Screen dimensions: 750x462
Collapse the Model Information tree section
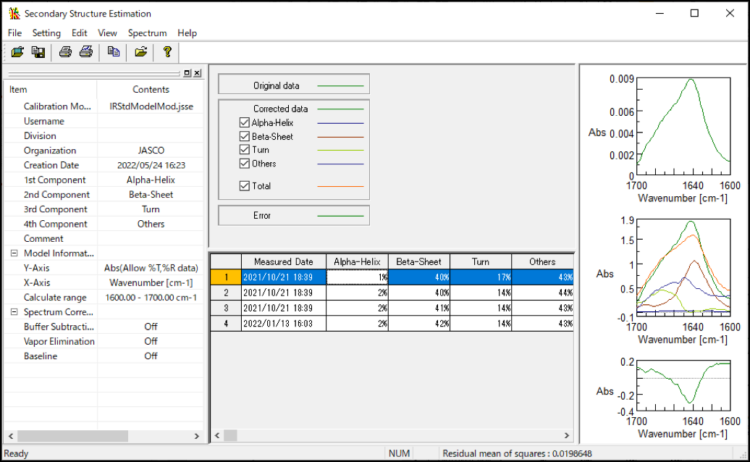(x=13, y=253)
